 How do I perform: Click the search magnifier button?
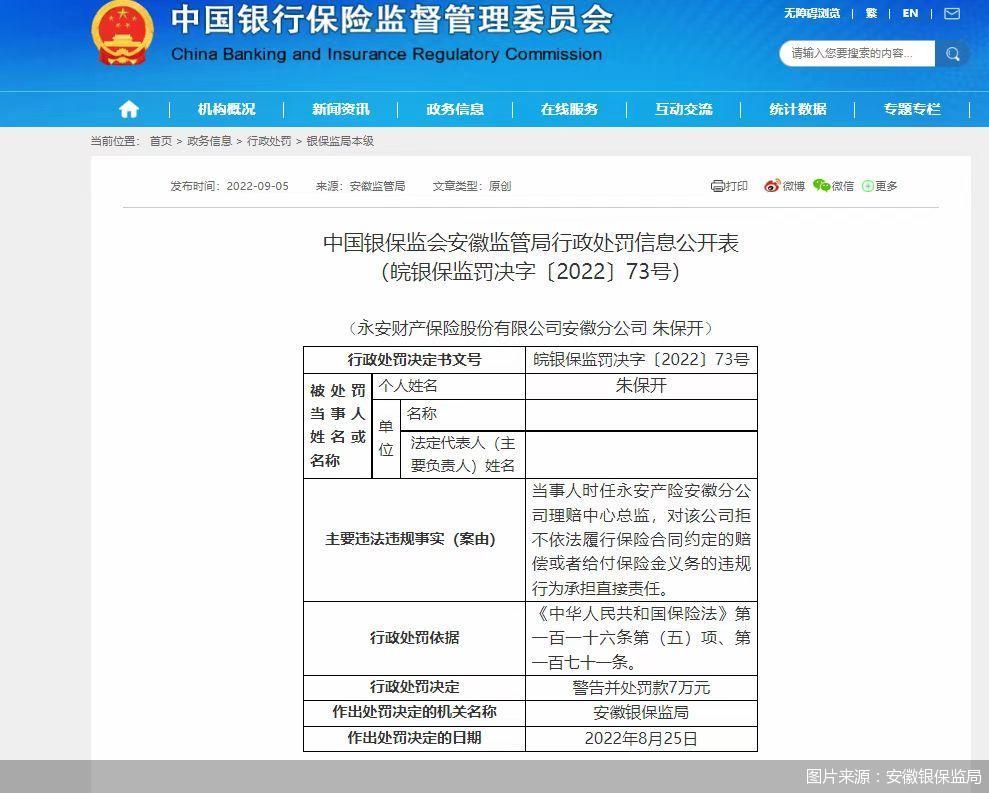(952, 54)
